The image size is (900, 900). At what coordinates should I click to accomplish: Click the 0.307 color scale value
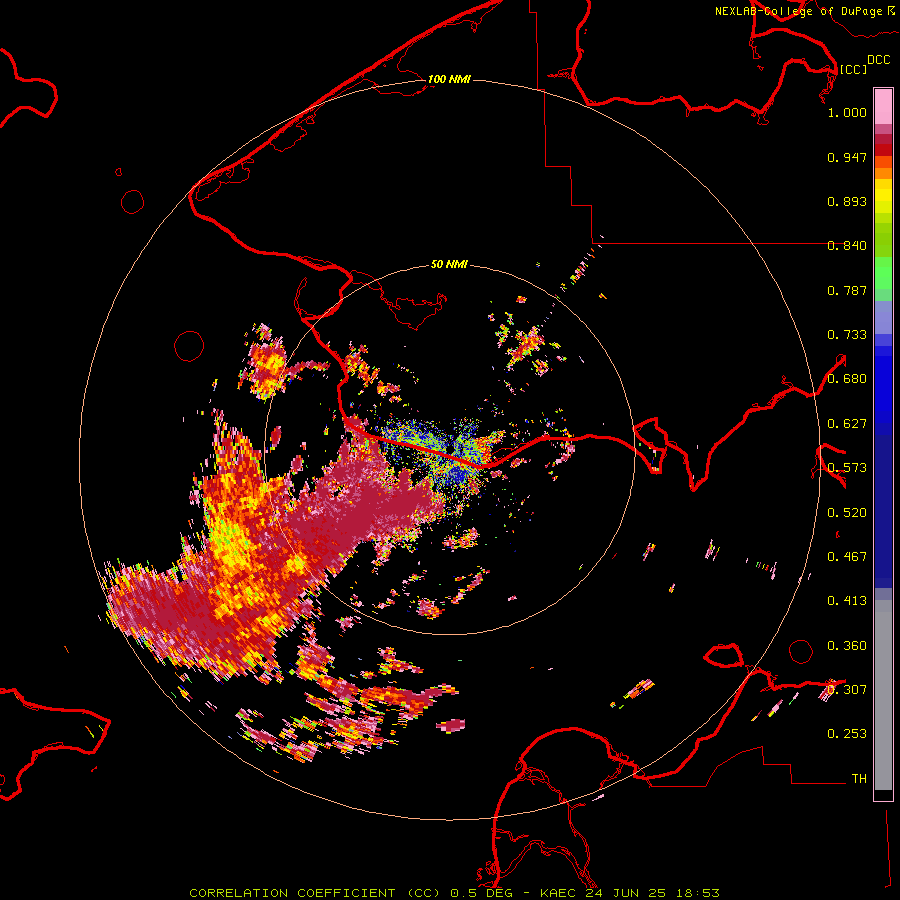click(847, 690)
